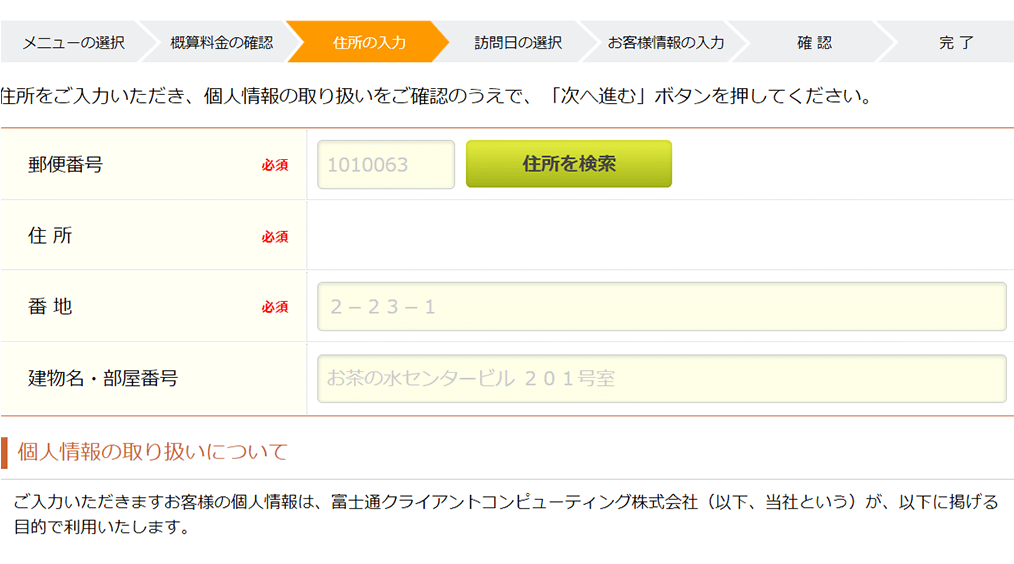Click the empty 住所 result area
The width and height of the screenshot is (1014, 564).
click(660, 236)
